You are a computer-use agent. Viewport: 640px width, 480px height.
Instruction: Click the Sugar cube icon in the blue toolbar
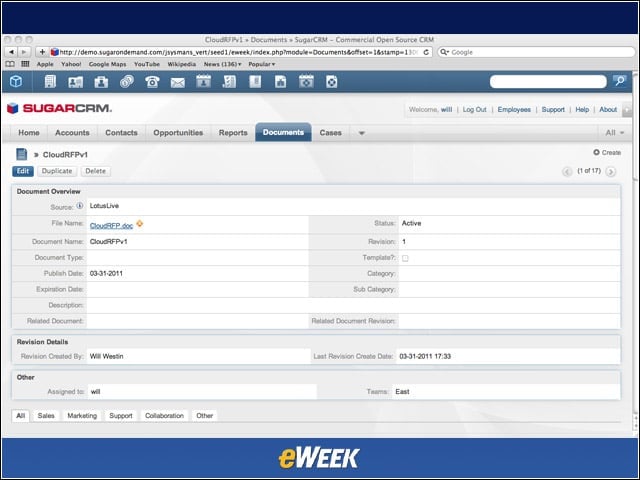[x=16, y=81]
